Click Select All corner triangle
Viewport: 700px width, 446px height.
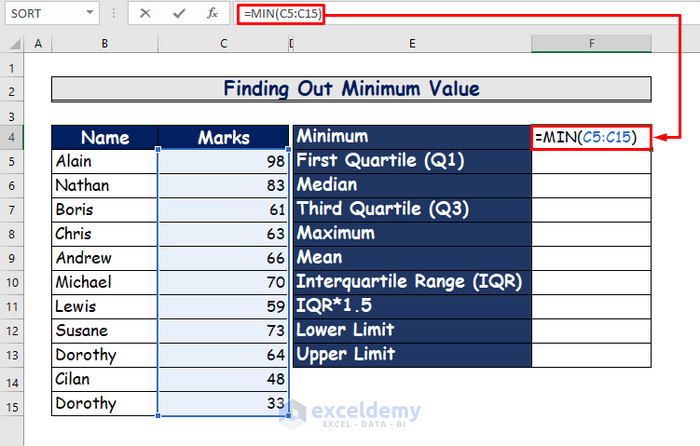click(x=16, y=44)
